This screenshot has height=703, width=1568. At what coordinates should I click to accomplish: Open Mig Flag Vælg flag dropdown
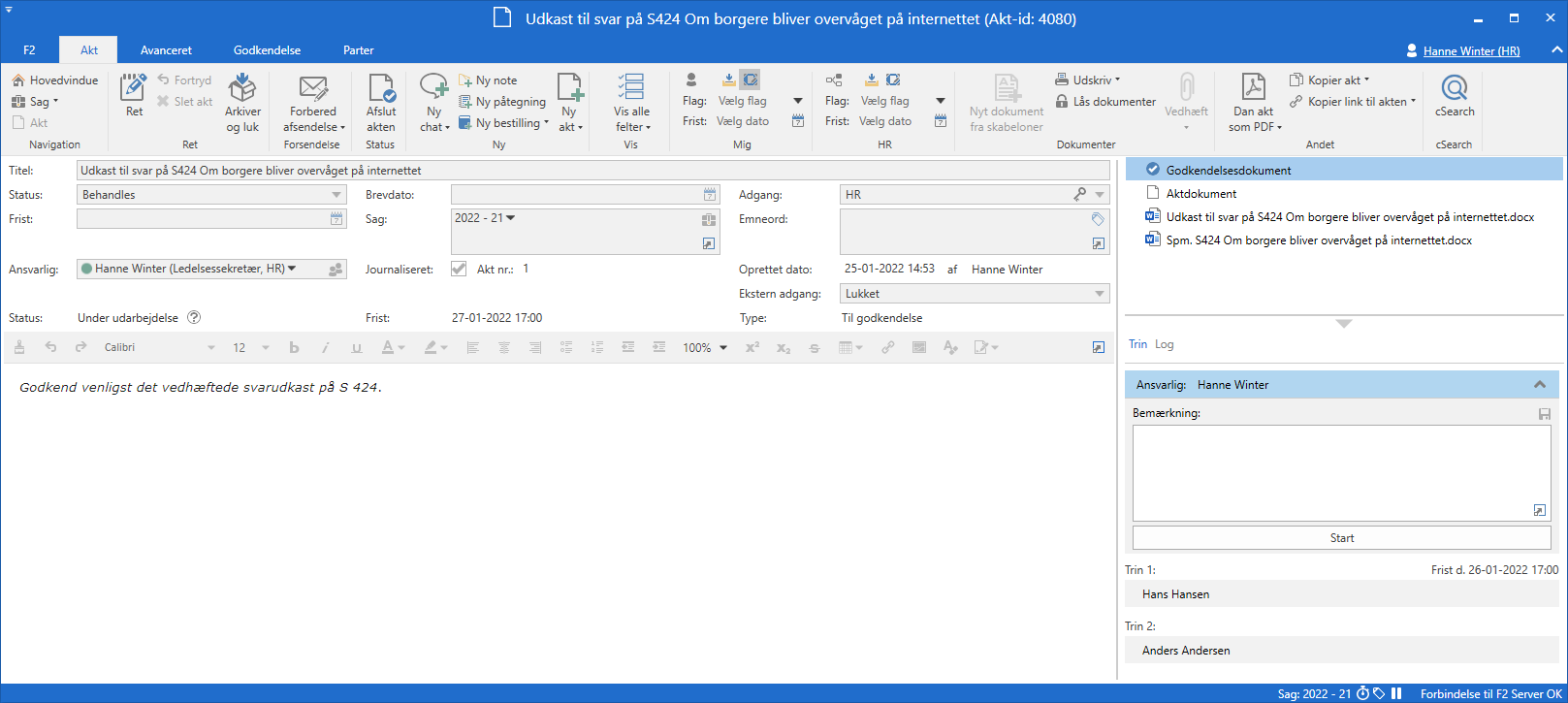798,101
